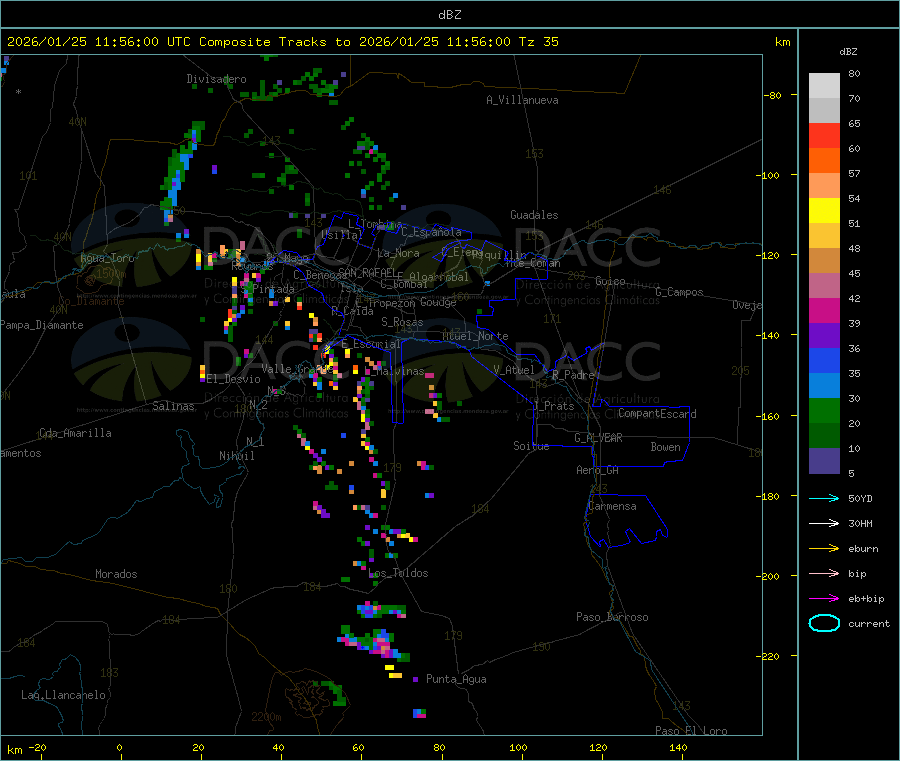Click the Cda_Amarilla map label
Viewport: 900px width, 761px height.
point(75,433)
